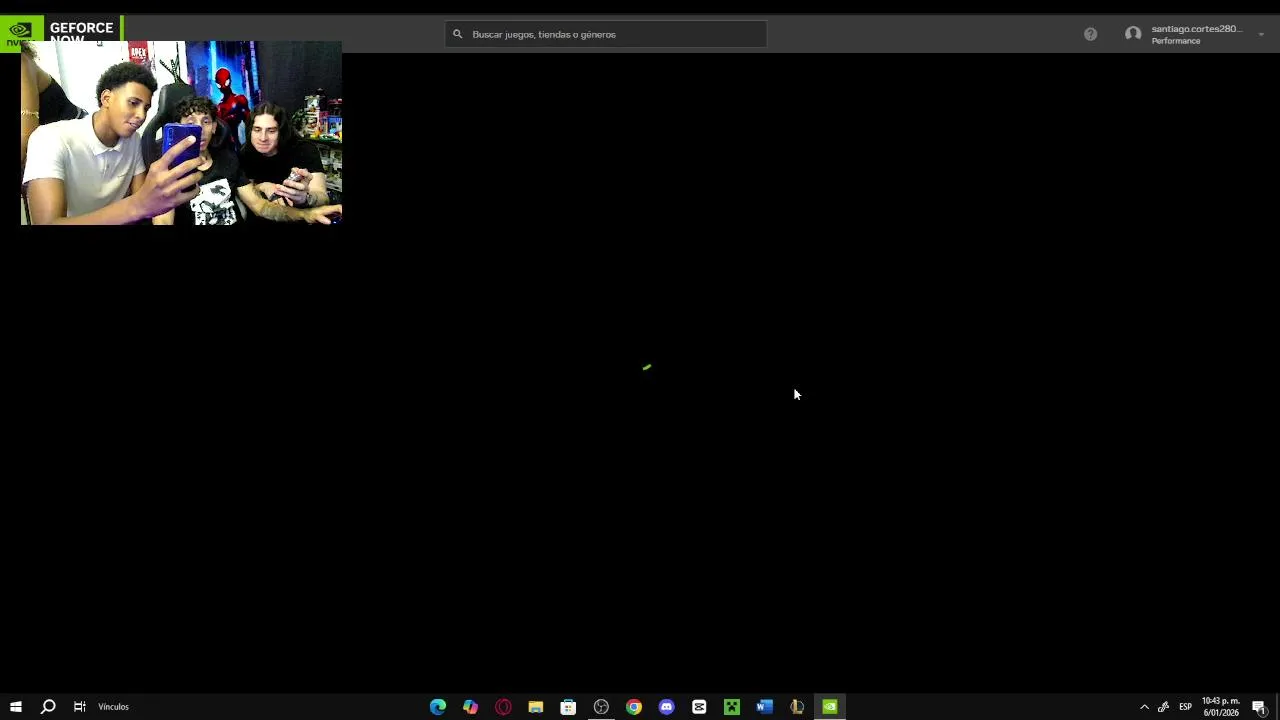This screenshot has height=720, width=1280.
Task: Open Opera browser from the taskbar
Action: point(503,707)
